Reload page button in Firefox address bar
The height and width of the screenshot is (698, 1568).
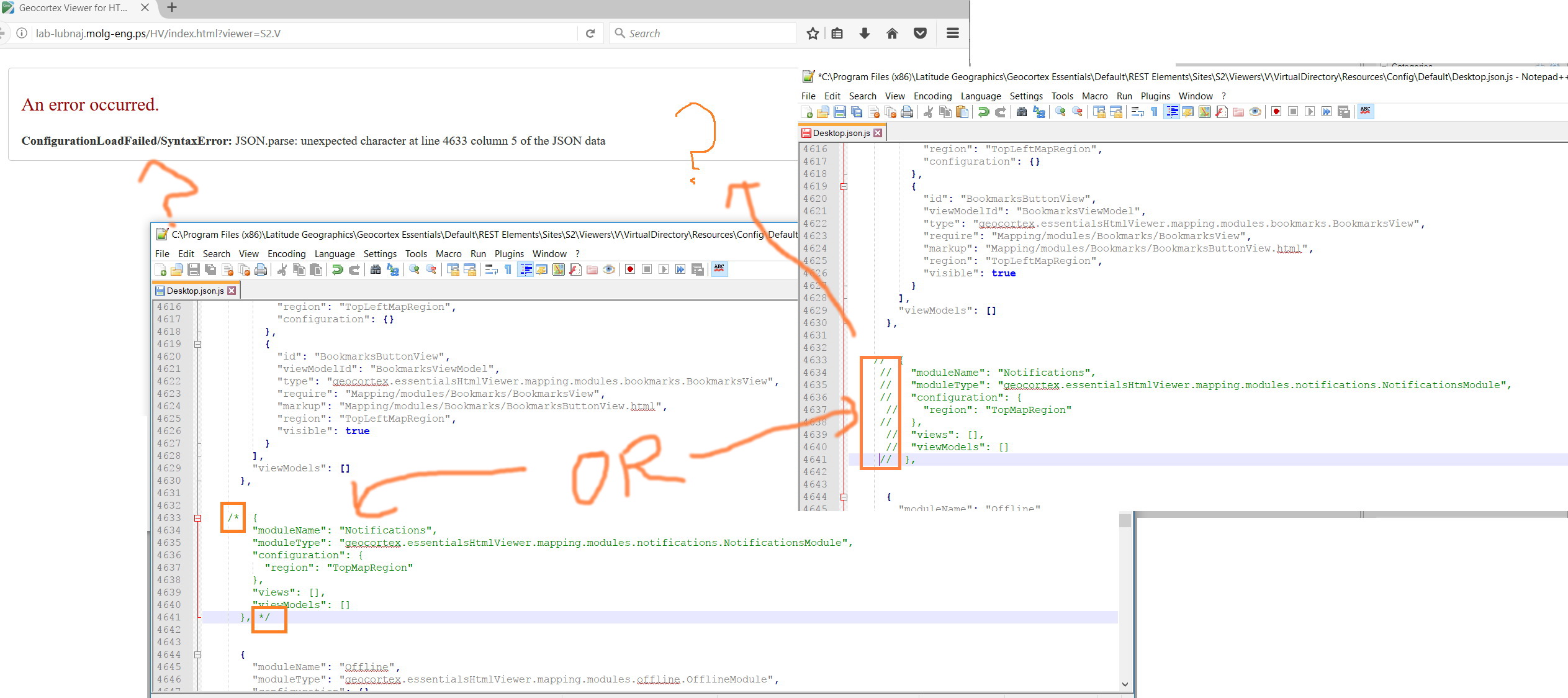(x=590, y=34)
